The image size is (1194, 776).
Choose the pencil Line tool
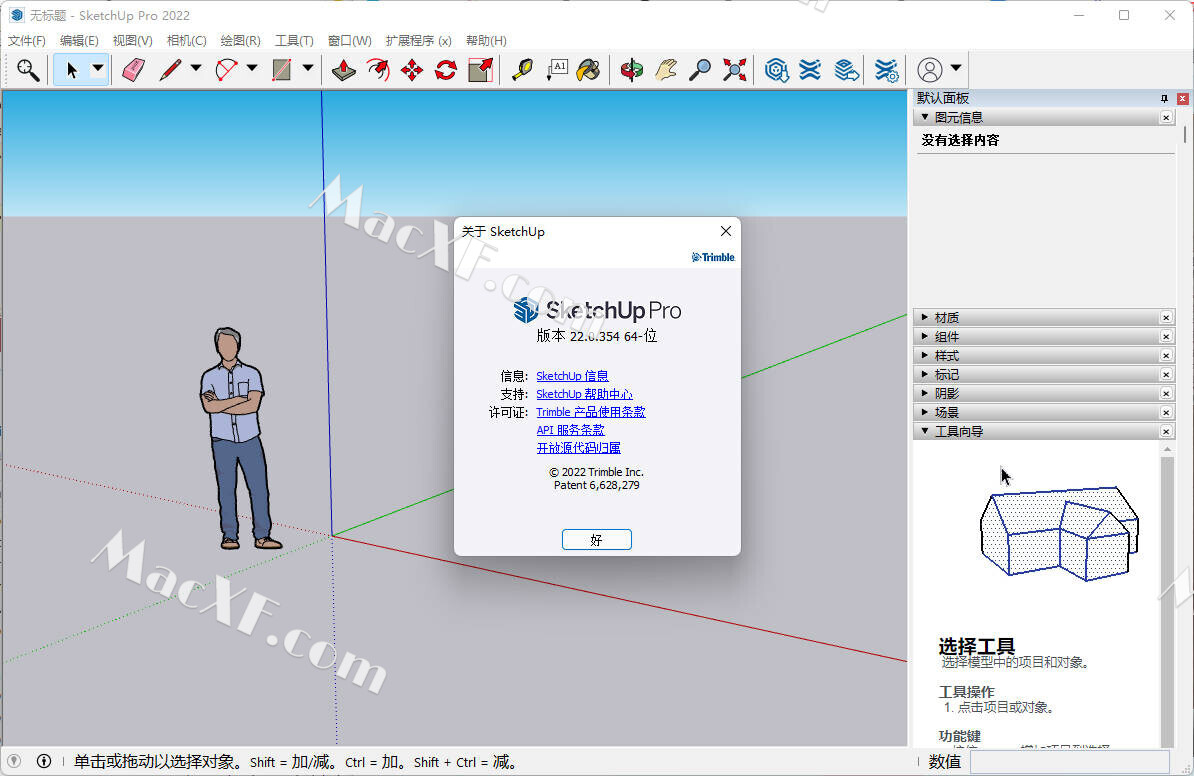click(x=171, y=70)
